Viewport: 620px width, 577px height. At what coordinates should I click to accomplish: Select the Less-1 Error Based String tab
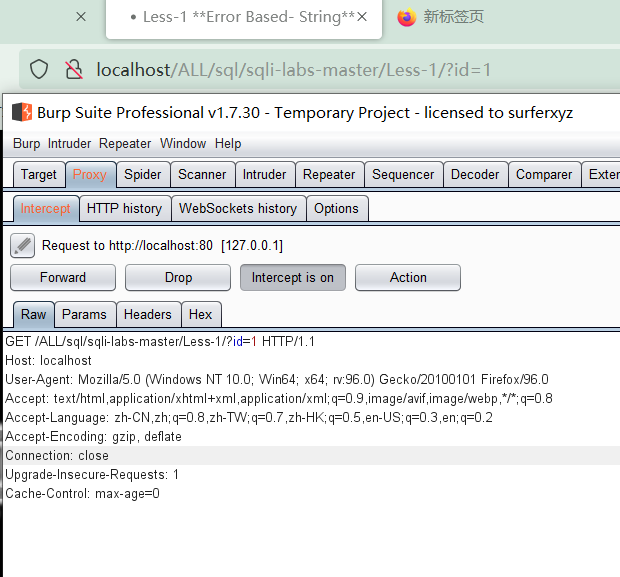243,17
